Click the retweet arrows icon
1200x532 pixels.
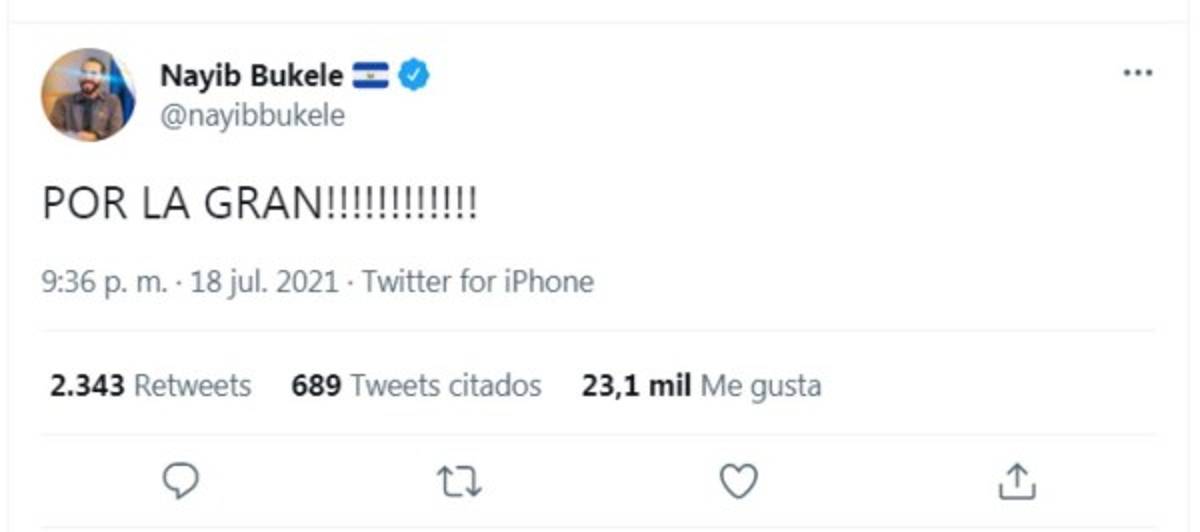[460, 482]
